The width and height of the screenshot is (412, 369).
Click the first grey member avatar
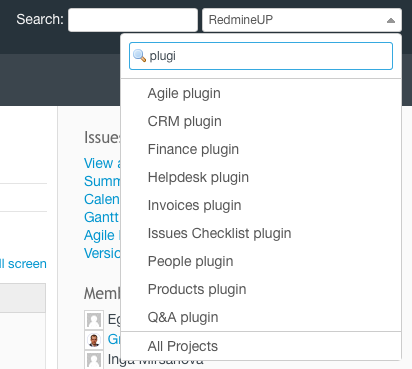click(x=94, y=320)
